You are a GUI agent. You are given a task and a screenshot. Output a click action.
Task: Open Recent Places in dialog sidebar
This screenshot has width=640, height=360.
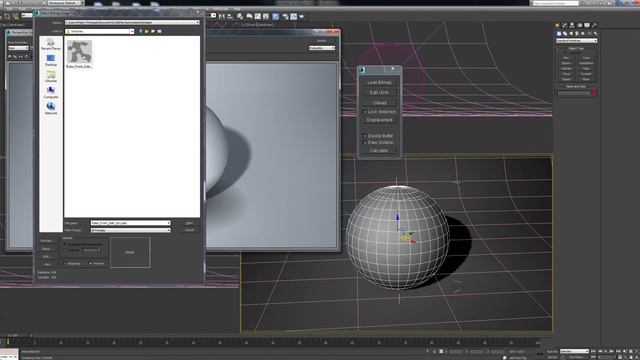pyautogui.click(x=51, y=44)
